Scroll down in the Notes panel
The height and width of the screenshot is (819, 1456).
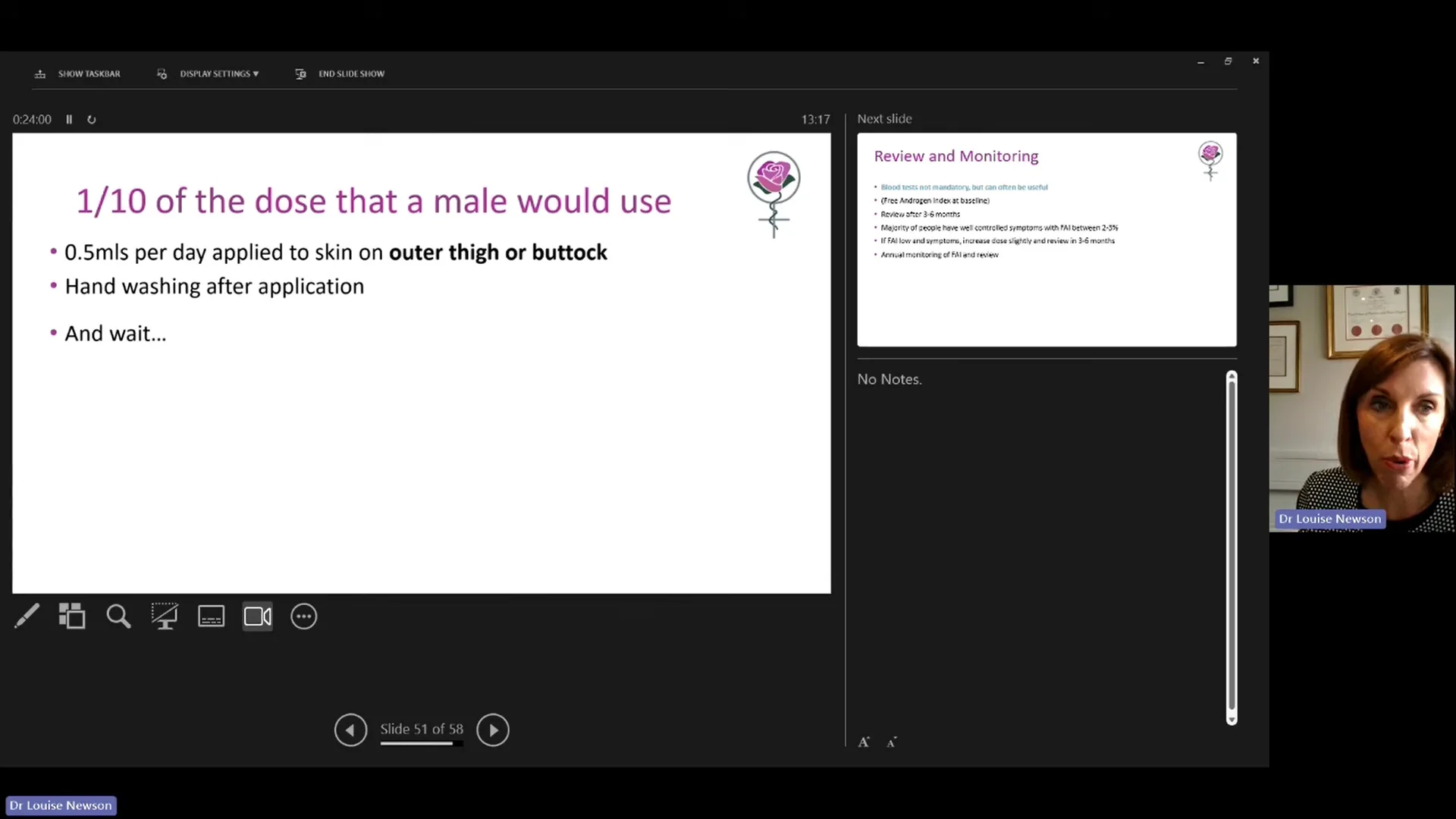point(1231,718)
